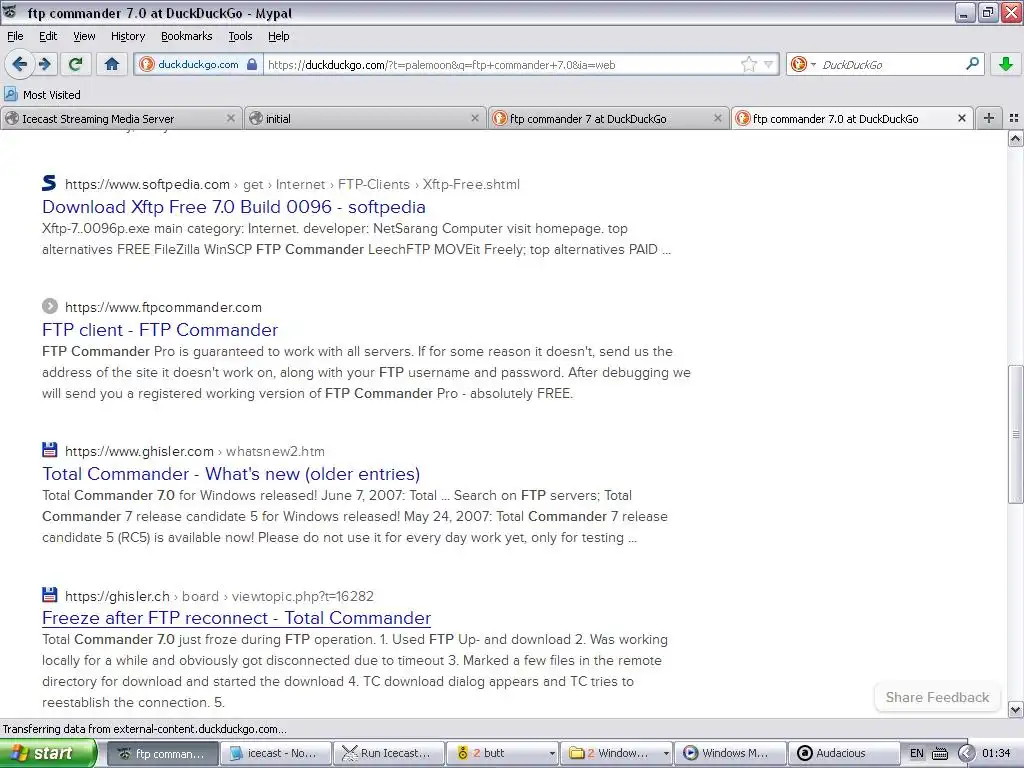Close the ftp commander 7.0 tab

[x=961, y=118]
